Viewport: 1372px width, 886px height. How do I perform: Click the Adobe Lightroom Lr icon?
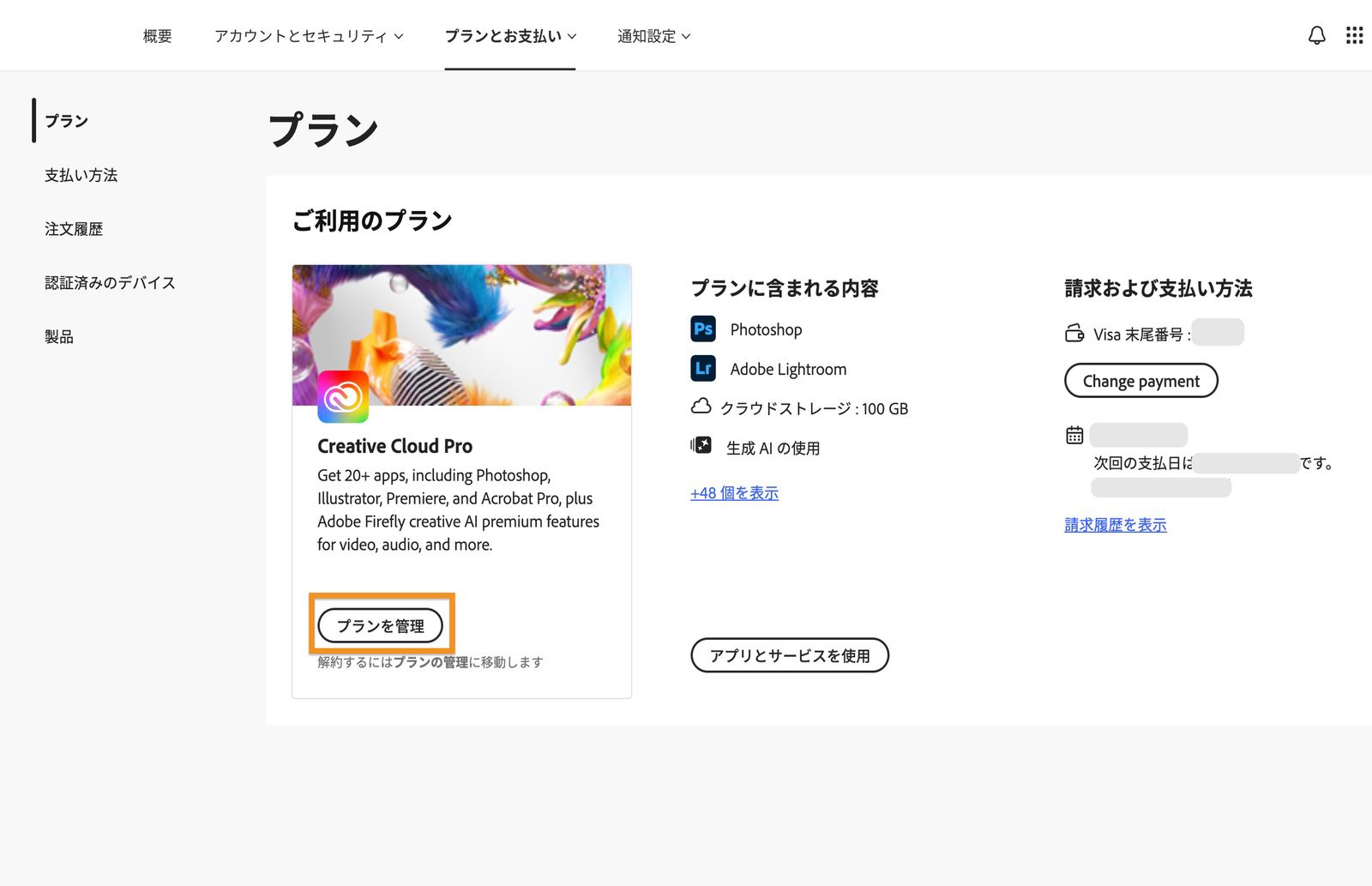(x=703, y=369)
